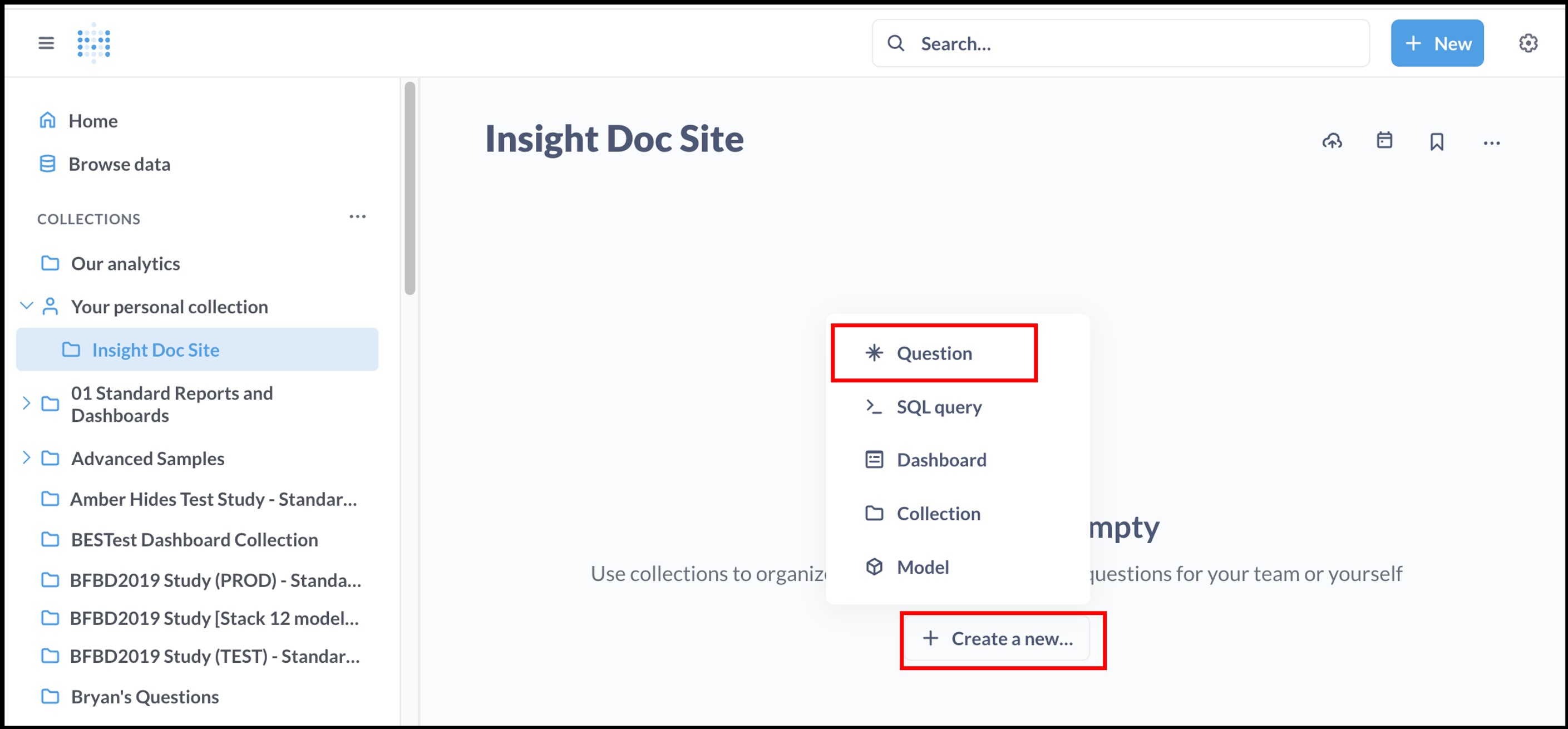1568x729 pixels.
Task: Open collection actions ellipsis menu
Action: [x=1491, y=143]
